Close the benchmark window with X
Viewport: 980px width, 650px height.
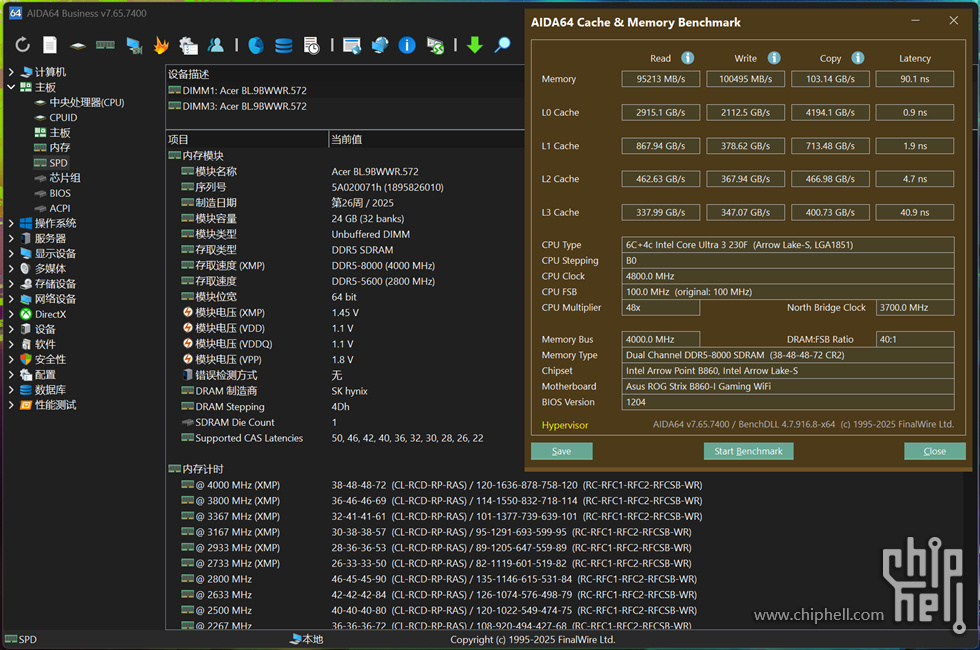tap(953, 21)
